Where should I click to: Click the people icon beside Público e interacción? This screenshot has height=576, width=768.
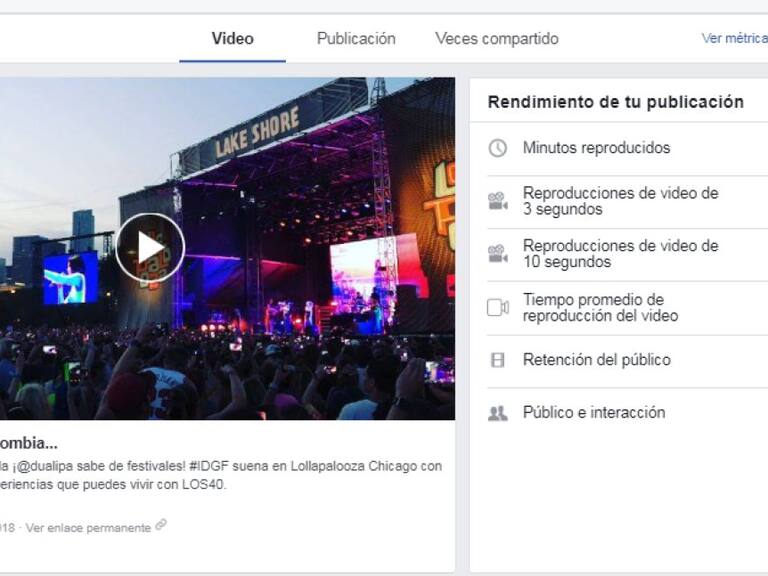click(497, 413)
